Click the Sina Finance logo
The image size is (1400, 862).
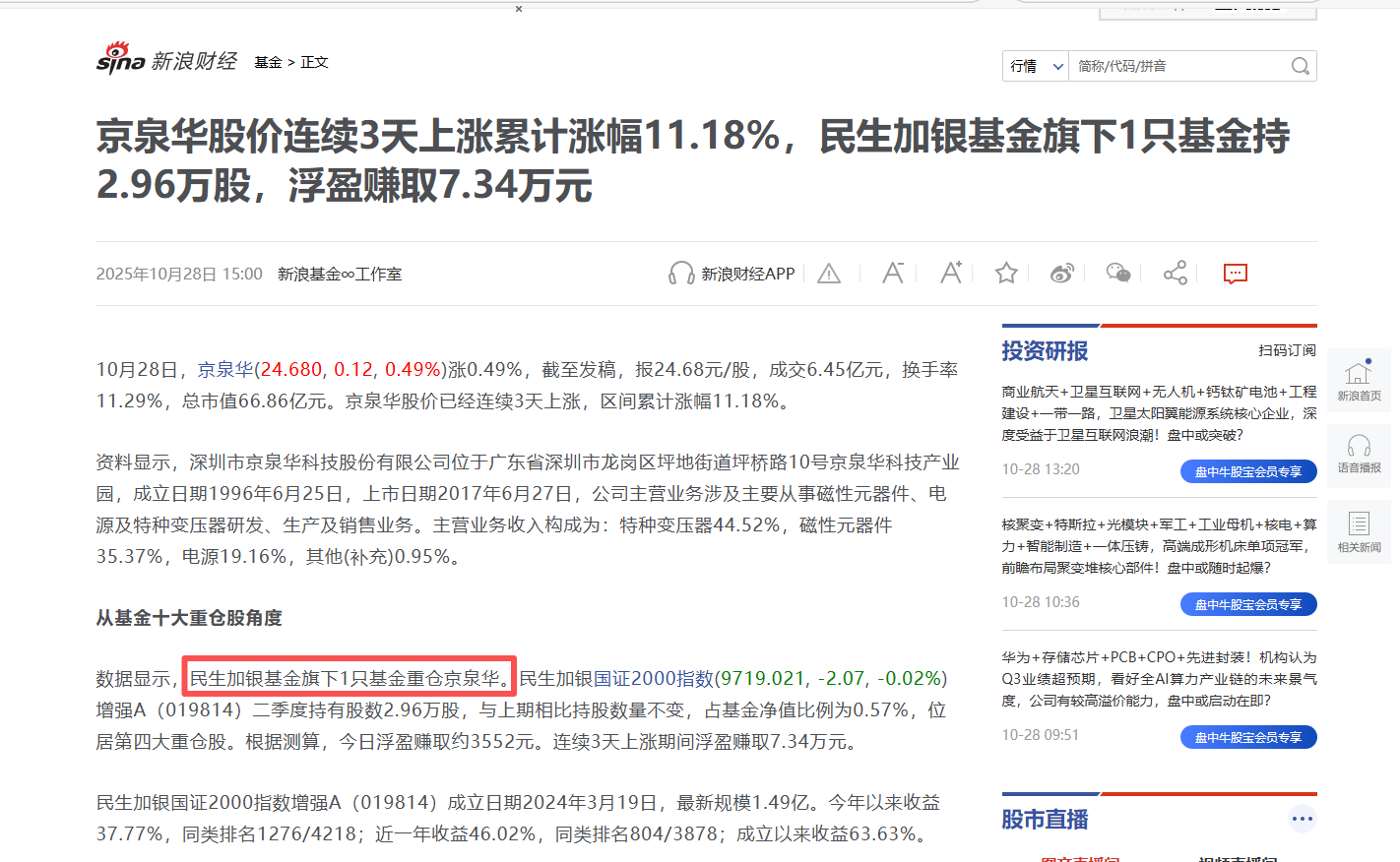click(166, 59)
